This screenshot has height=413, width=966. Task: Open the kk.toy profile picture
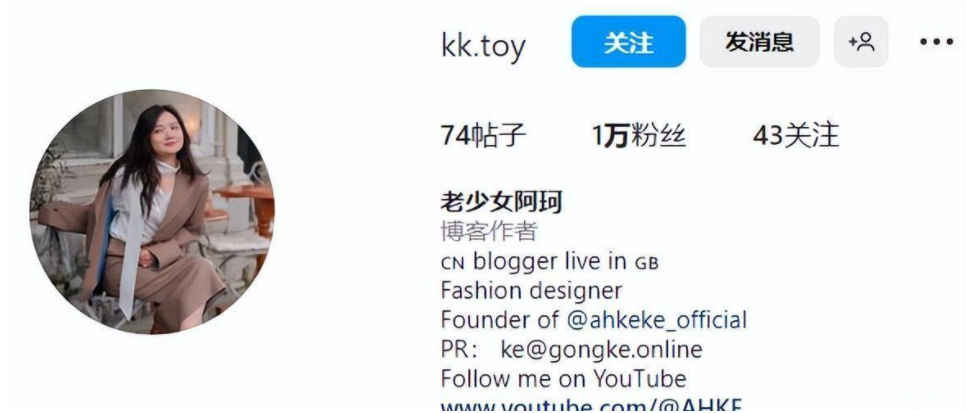(152, 212)
